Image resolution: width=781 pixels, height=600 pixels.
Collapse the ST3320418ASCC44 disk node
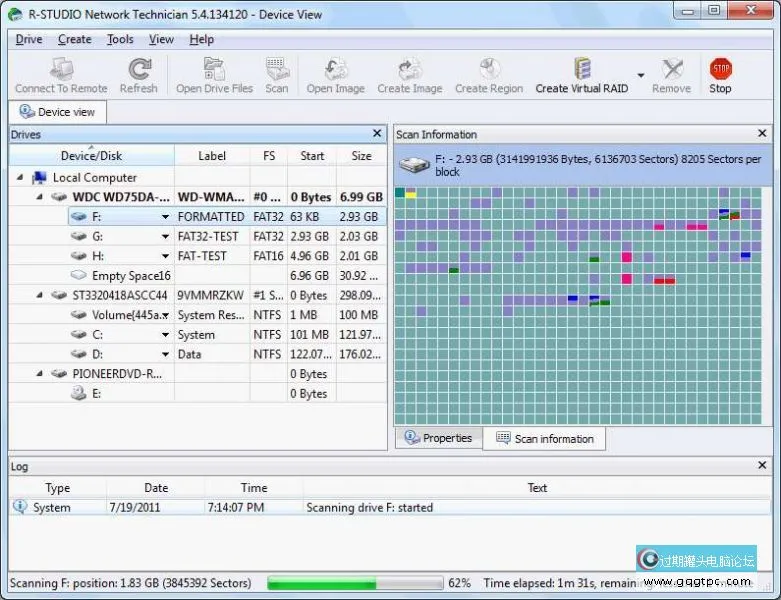(39, 296)
